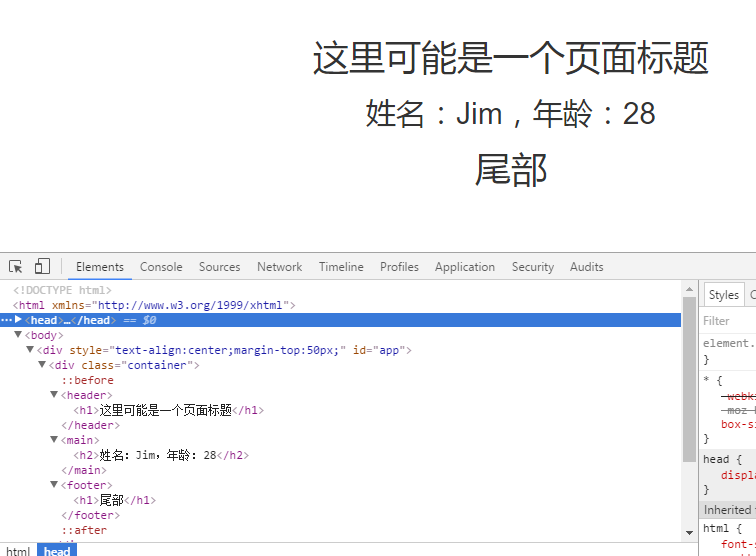Select the html xmlns element line
Screen dimensions: 756x556
click(x=154, y=305)
